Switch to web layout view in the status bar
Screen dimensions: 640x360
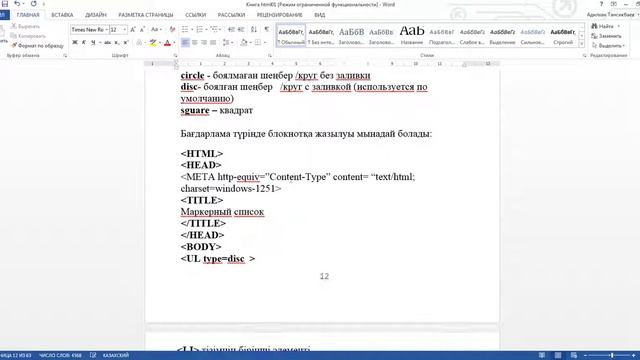click(x=573, y=356)
